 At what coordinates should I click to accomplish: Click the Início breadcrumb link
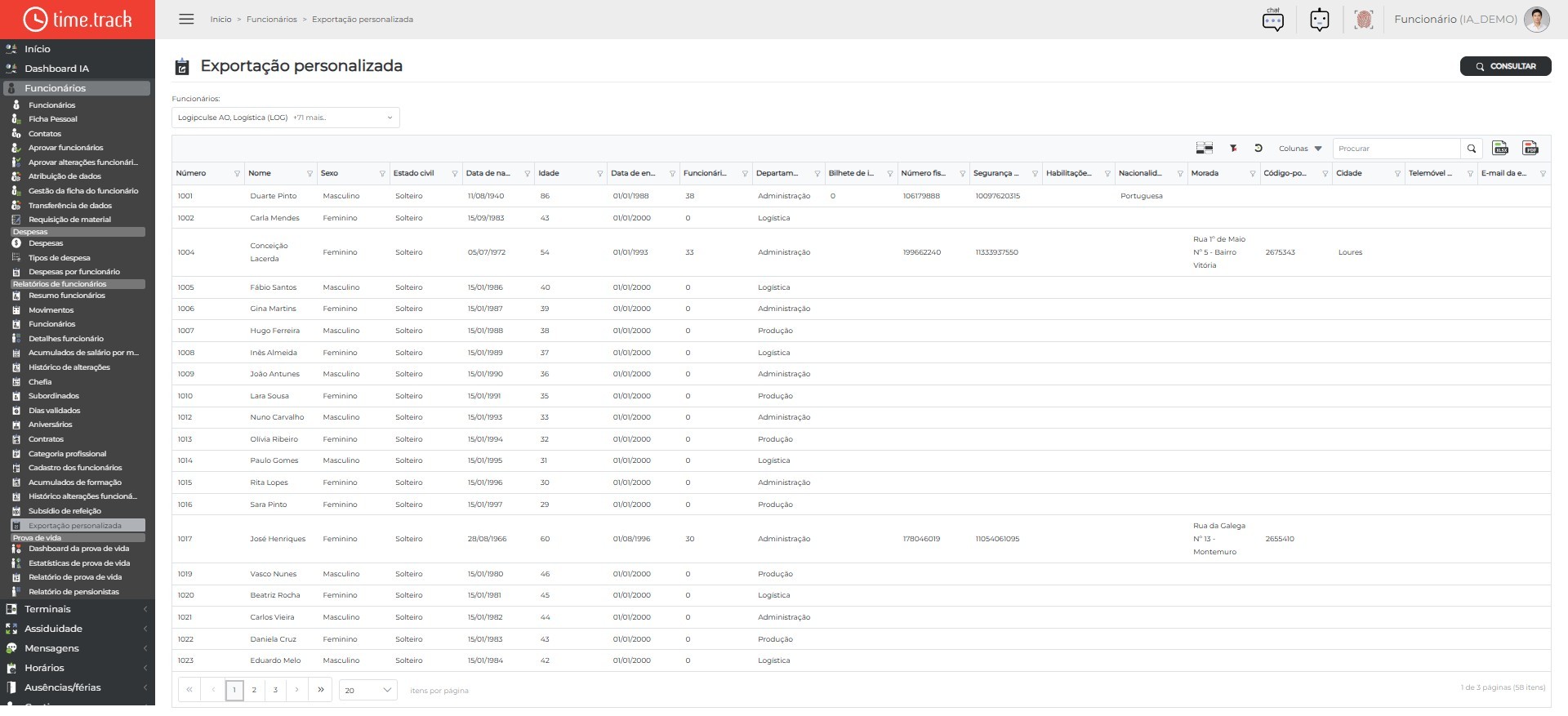pos(220,20)
